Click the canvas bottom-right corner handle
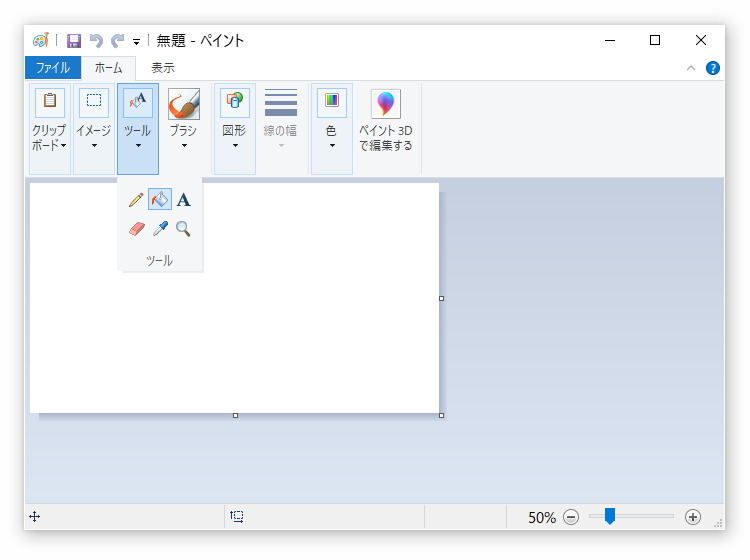 (441, 416)
